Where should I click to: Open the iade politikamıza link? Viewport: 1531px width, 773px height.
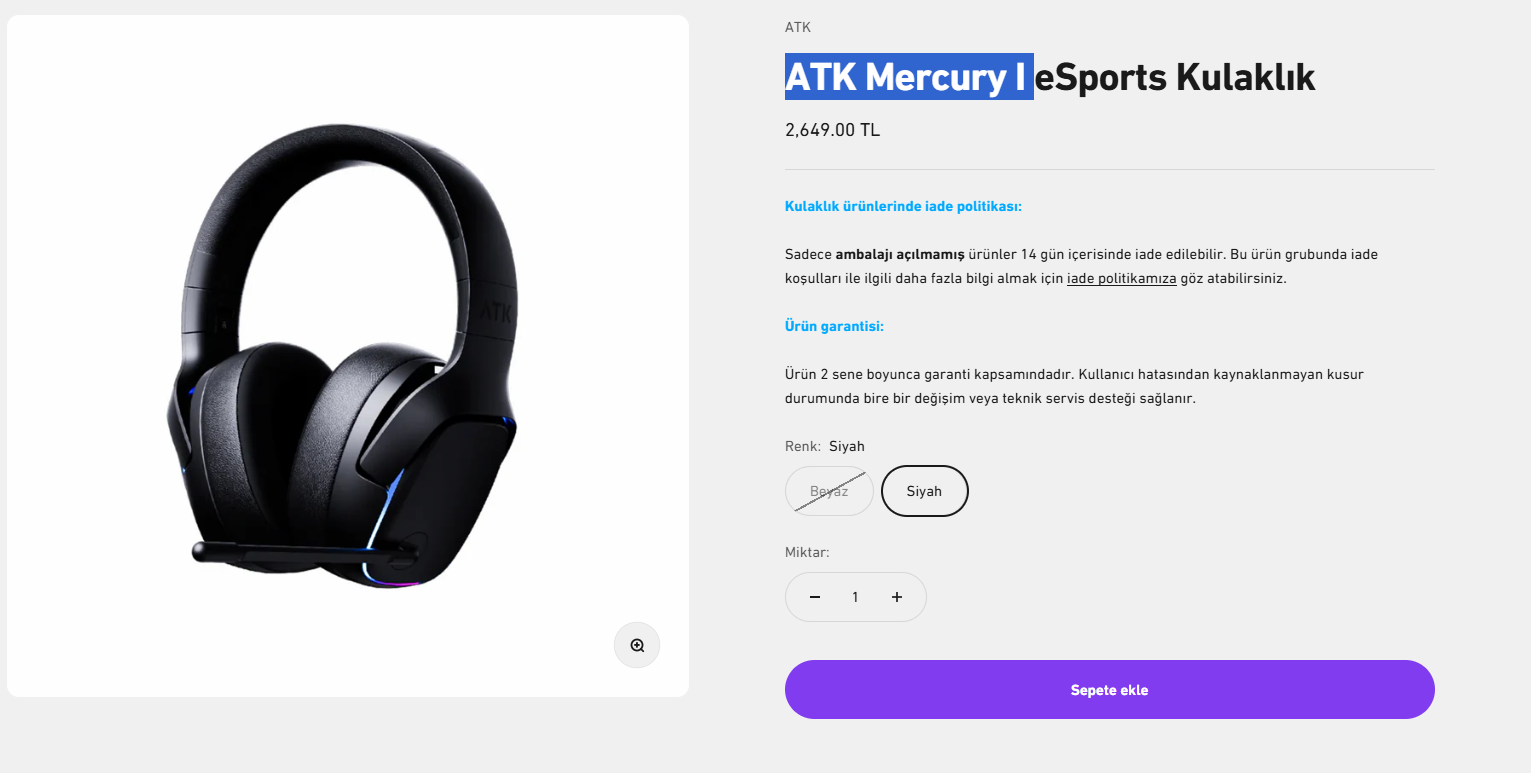[1121, 279]
